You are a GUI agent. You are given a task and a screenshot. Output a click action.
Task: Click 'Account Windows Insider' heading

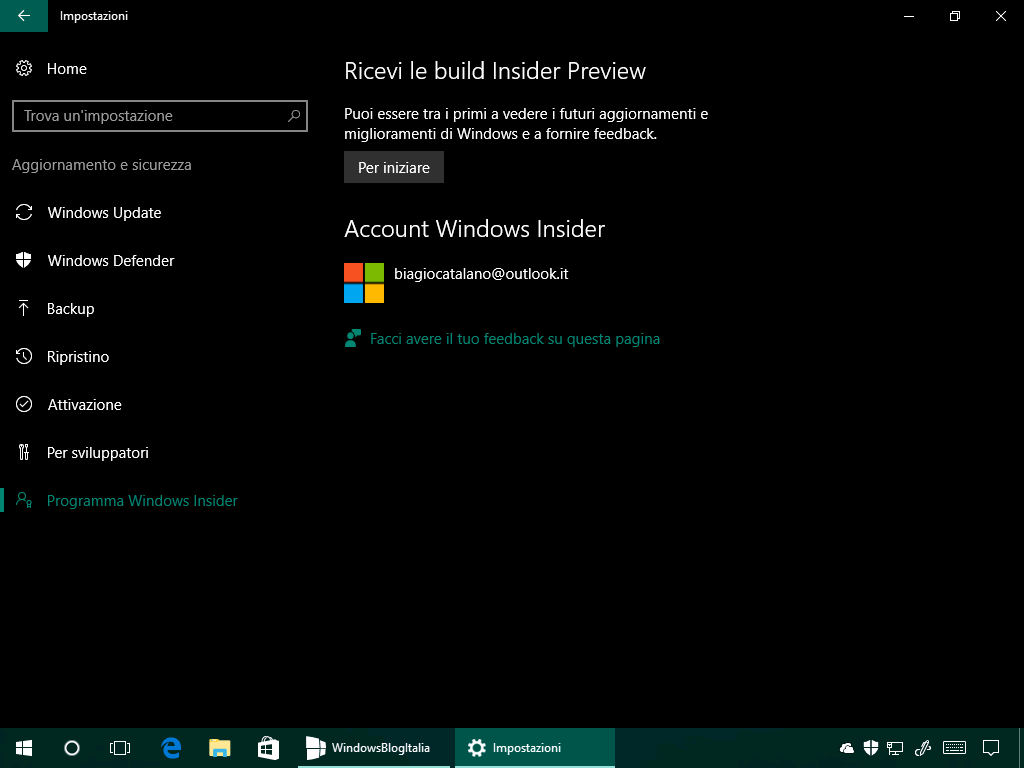click(x=475, y=229)
